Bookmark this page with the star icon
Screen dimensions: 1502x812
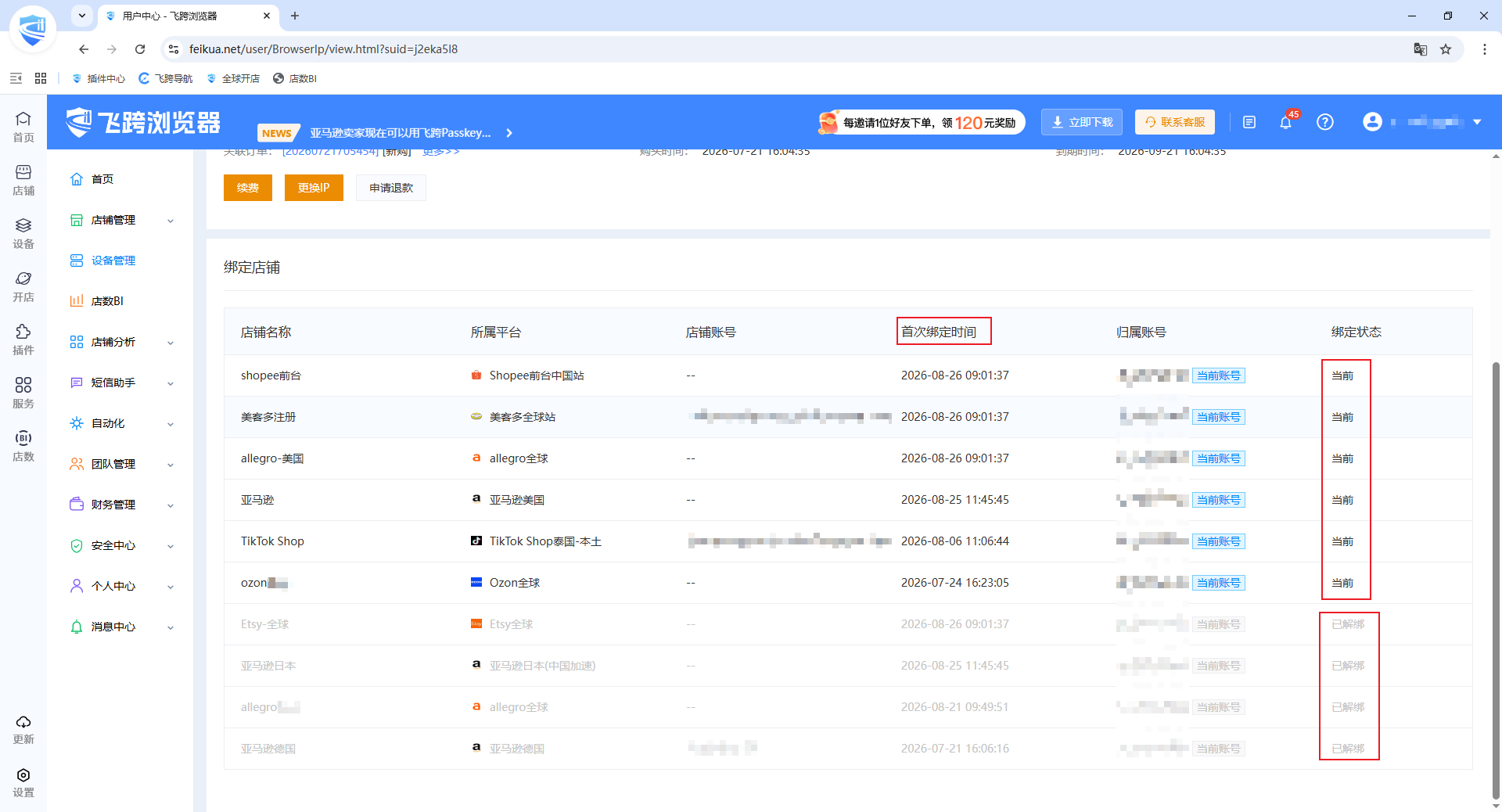tap(1446, 49)
